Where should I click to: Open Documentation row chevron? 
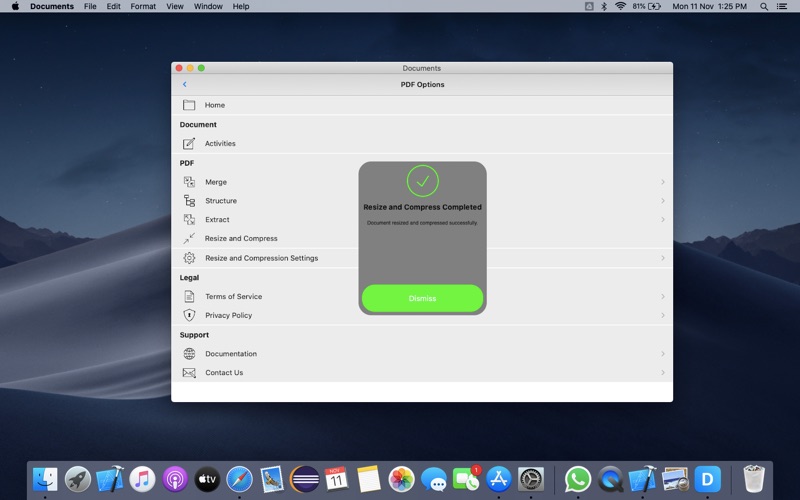(x=663, y=354)
